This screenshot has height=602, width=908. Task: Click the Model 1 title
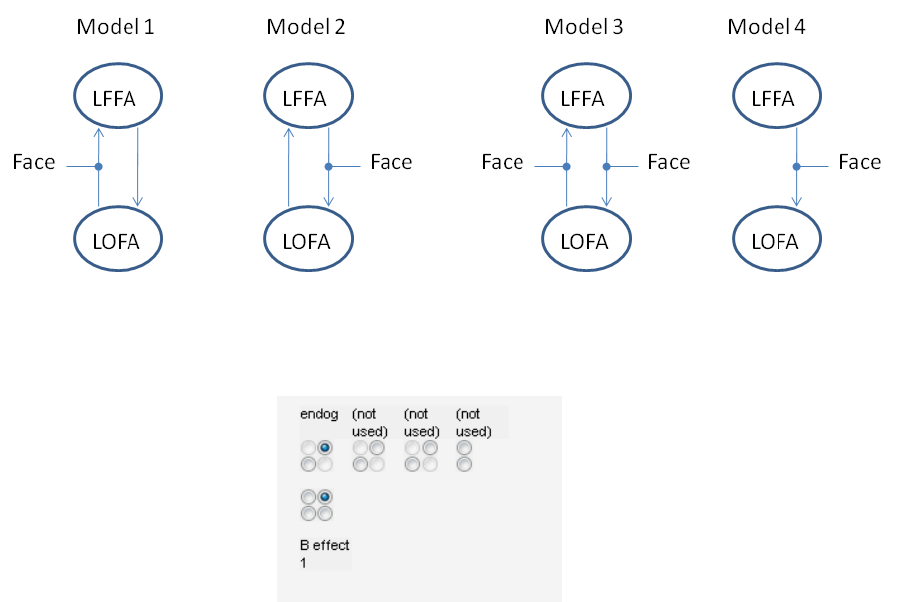(116, 27)
